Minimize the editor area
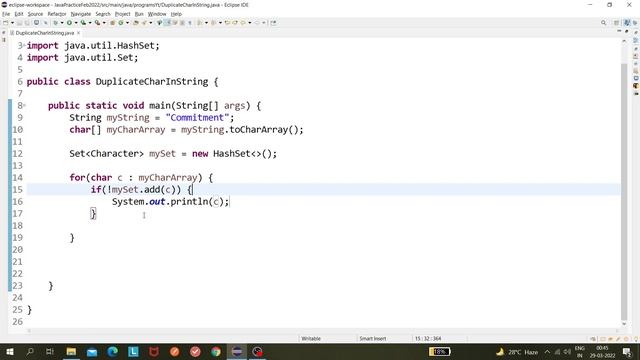Image resolution: width=640 pixels, height=360 pixels. coord(619,31)
